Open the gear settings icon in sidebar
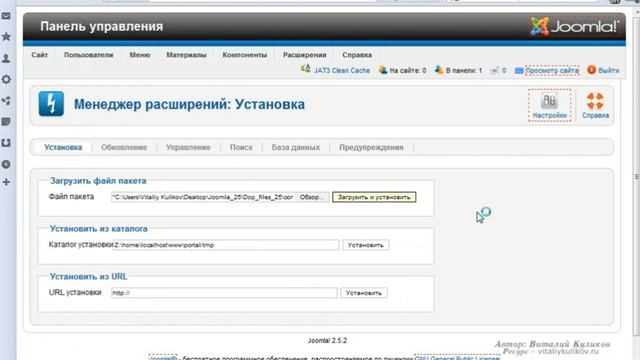The image size is (640, 360). 6,79
